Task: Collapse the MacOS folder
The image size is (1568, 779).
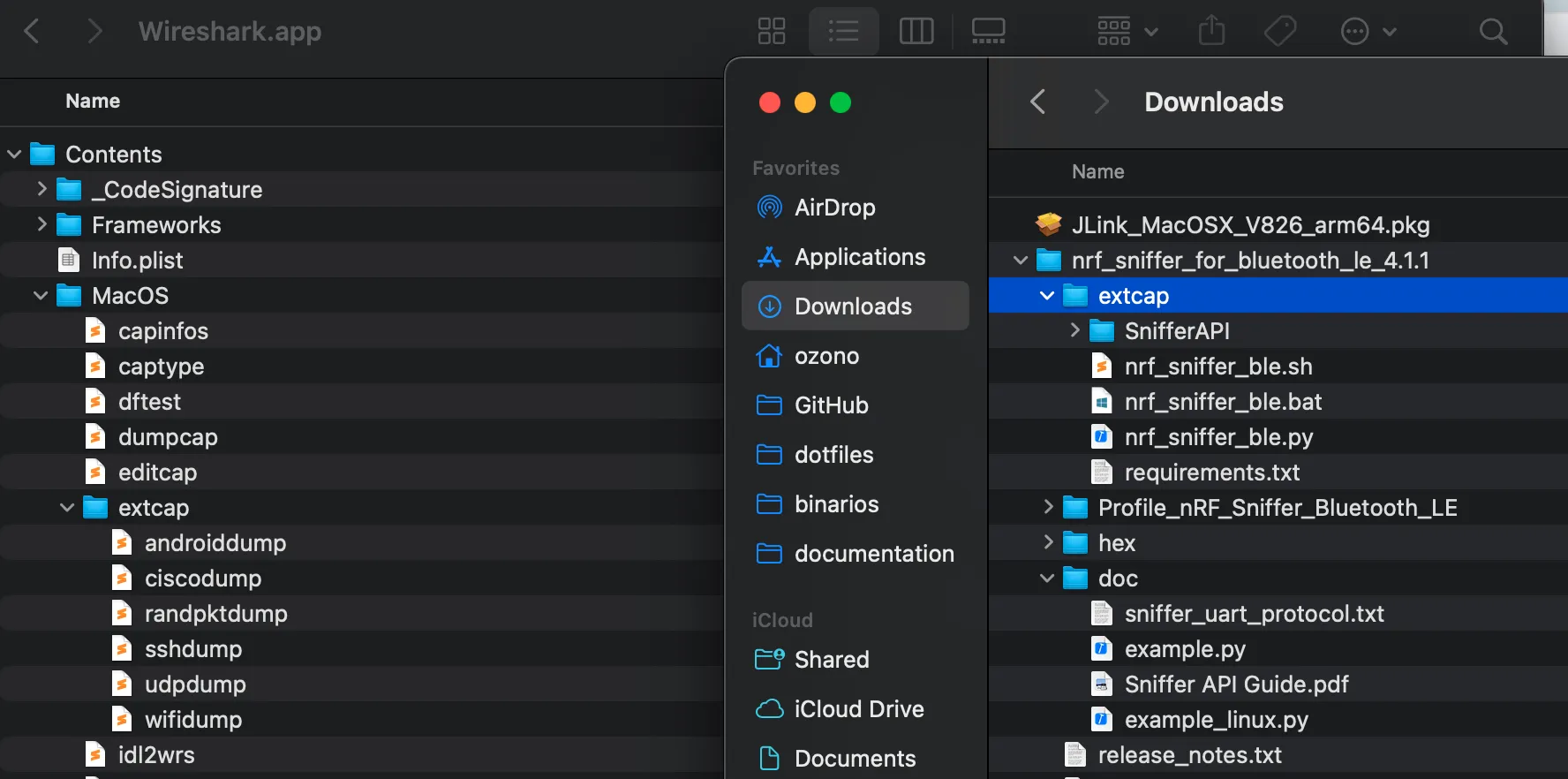Action: tap(41, 296)
